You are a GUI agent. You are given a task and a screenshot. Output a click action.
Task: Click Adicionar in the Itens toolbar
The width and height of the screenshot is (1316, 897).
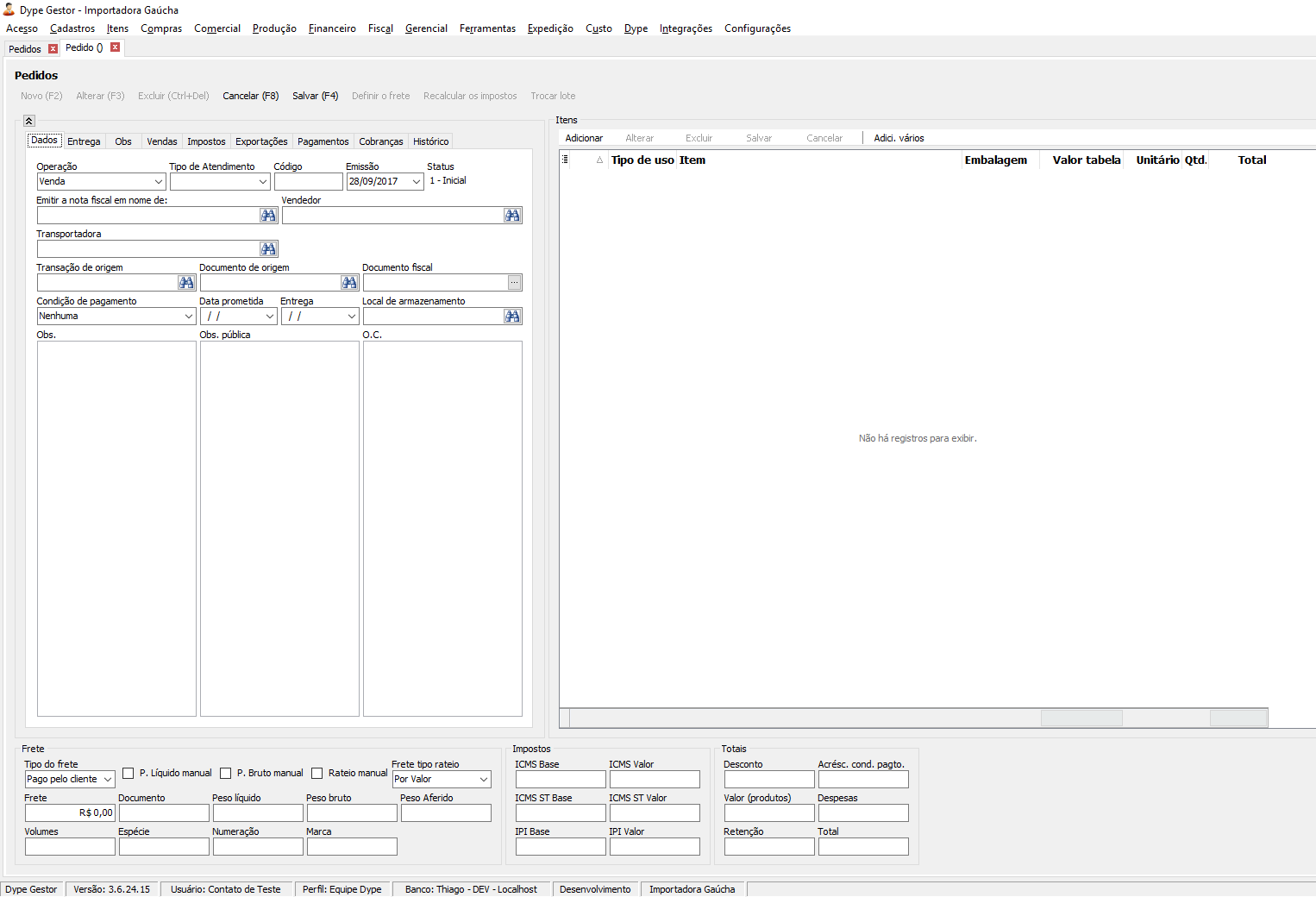click(x=584, y=138)
